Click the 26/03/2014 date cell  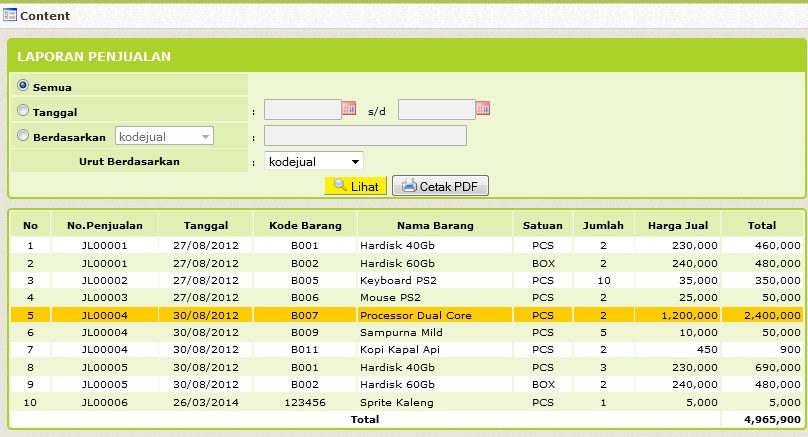[x=206, y=402]
